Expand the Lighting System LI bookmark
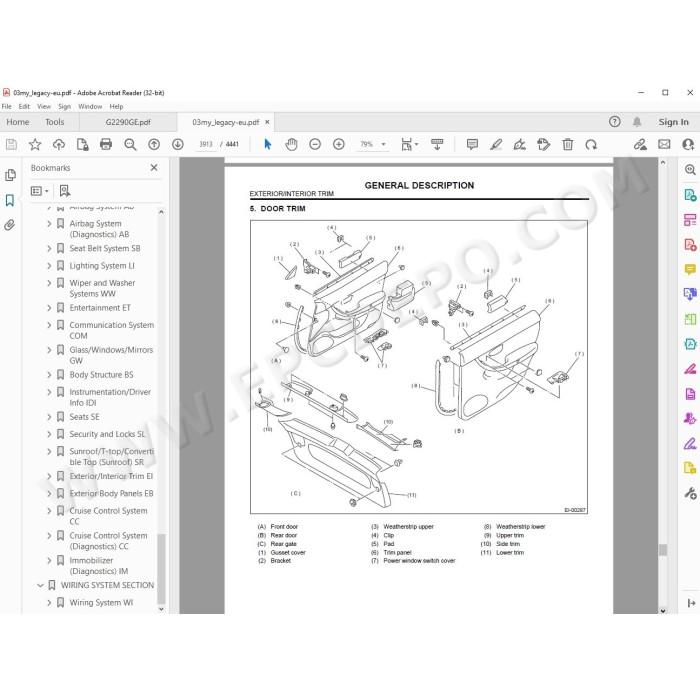This screenshot has height=700, width=700. (x=49, y=266)
